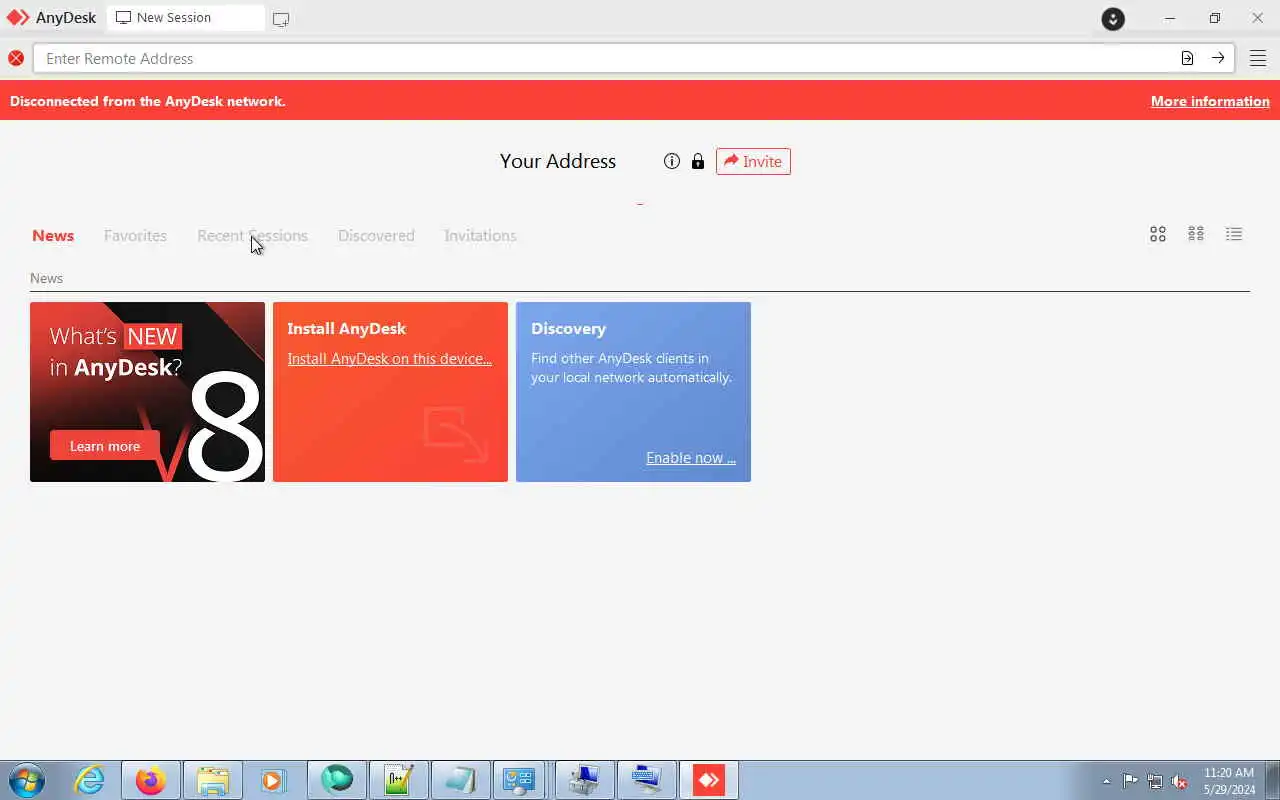The image size is (1280, 800).
Task: Open the Windows Start button
Action: (x=26, y=780)
